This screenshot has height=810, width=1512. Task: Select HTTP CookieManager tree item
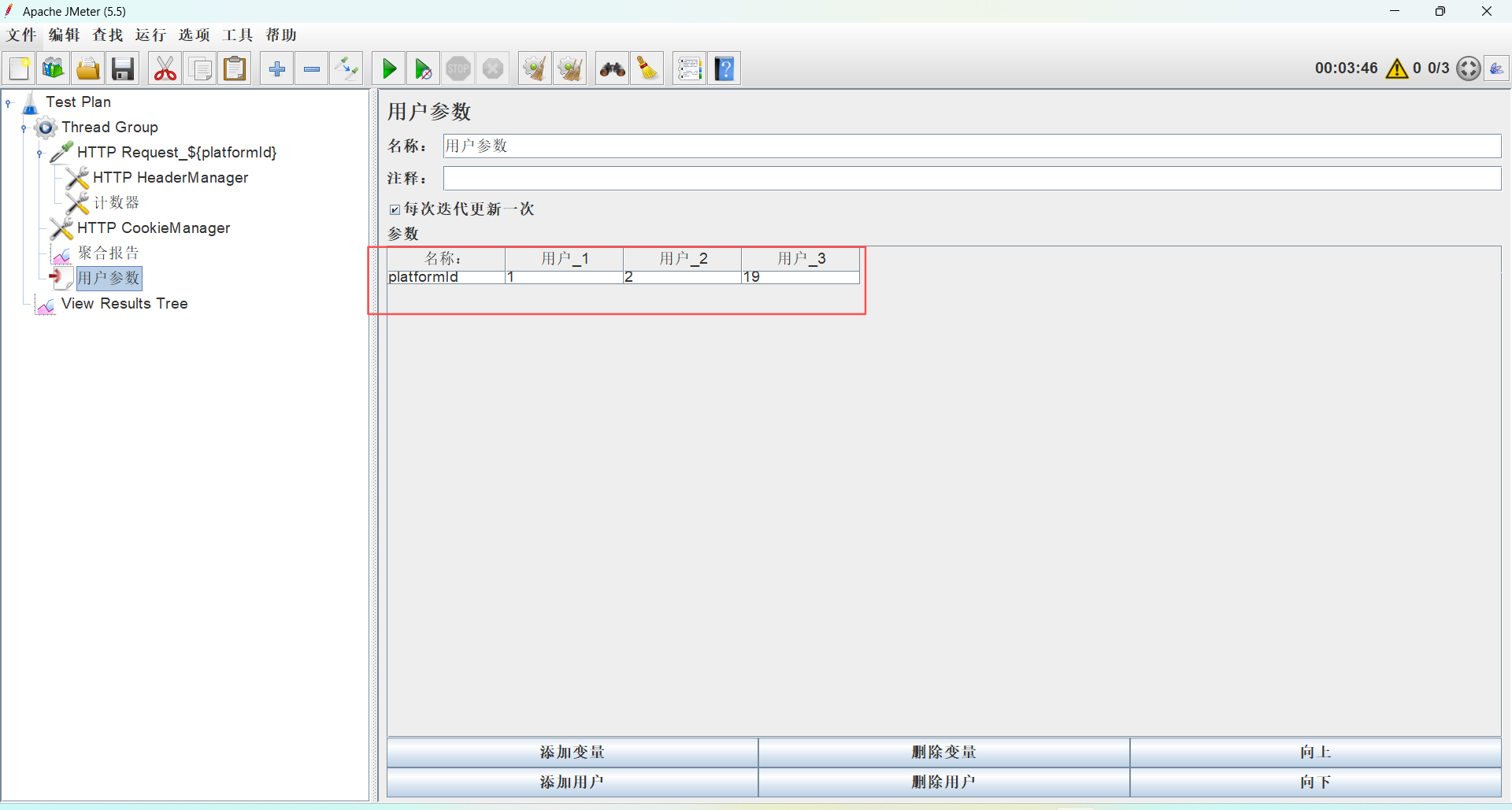pyautogui.click(x=154, y=228)
